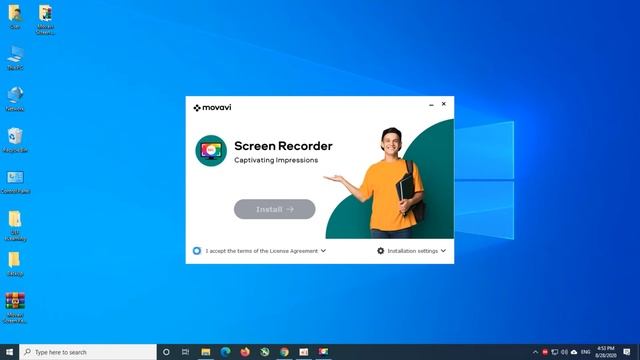Viewport: 640px width, 360px height.
Task: Switch the ENG input language indicator
Action: 586,352
